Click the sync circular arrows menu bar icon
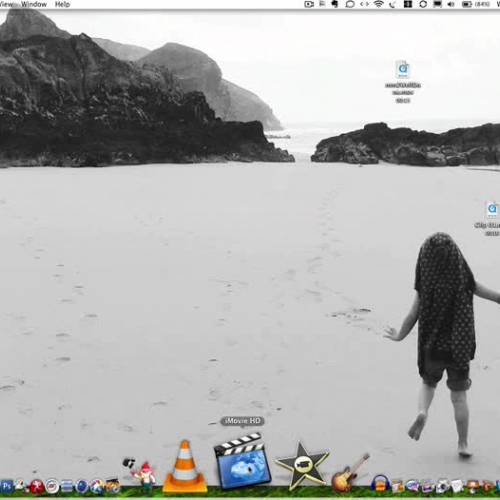The height and width of the screenshot is (500, 500). coord(423,4)
